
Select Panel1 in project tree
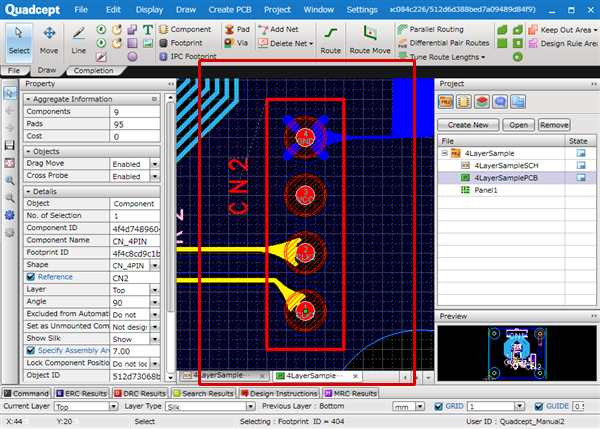pyautogui.click(x=486, y=190)
